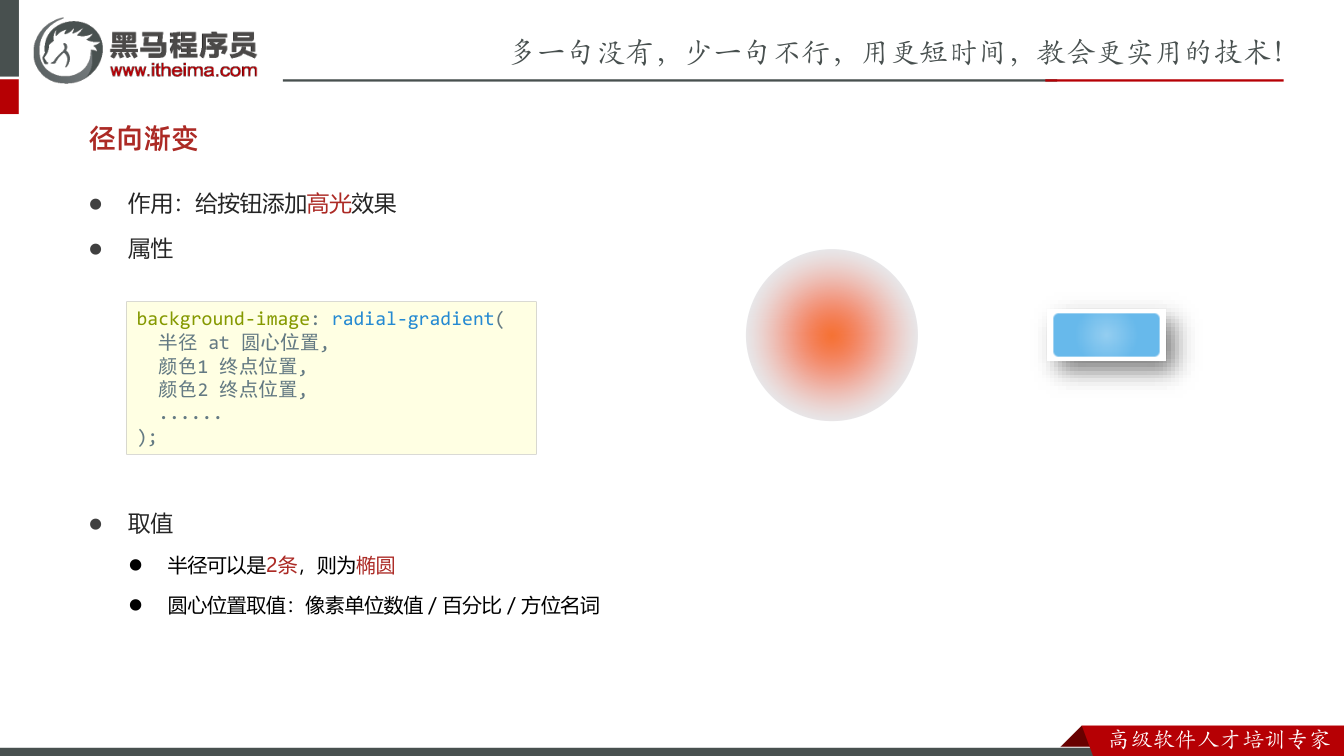Click the blue highlighted button example
Viewport: 1344px width, 756px height.
(x=1106, y=335)
